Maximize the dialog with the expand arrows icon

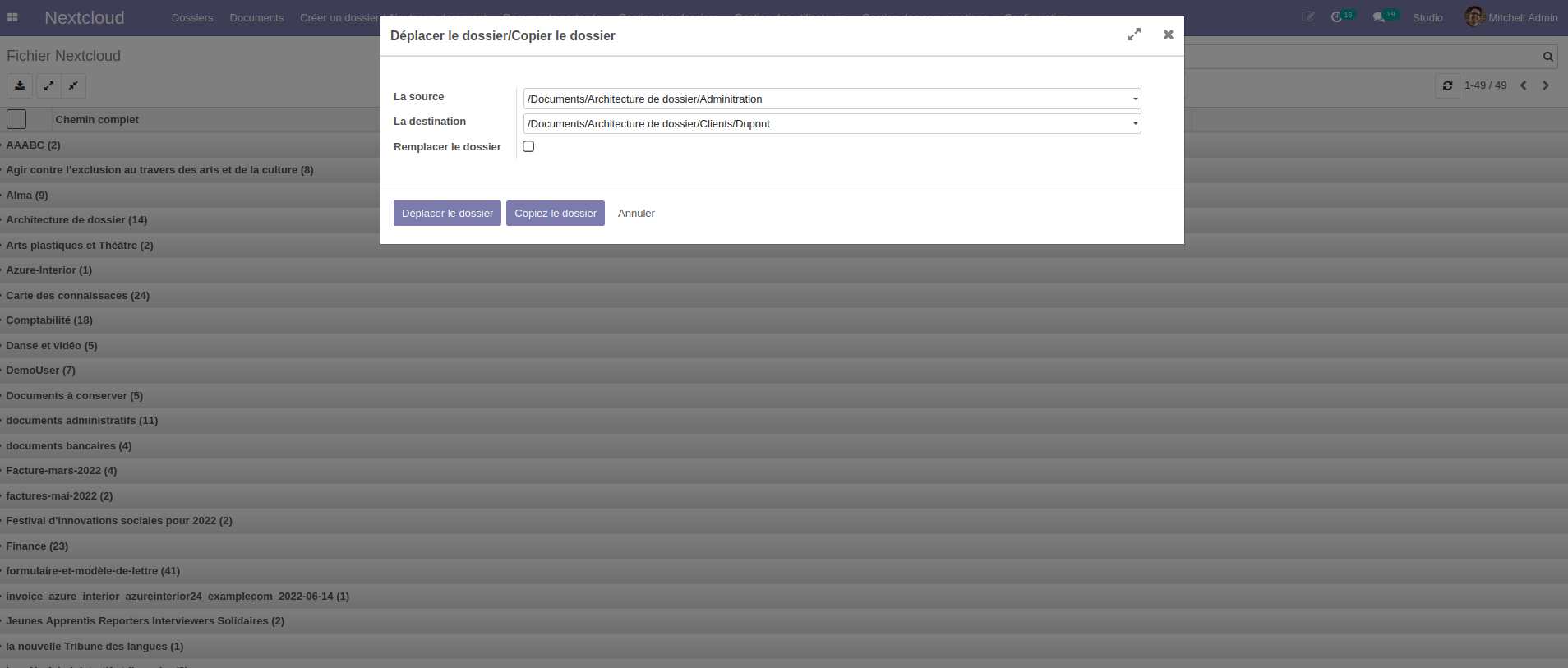[x=1134, y=35]
